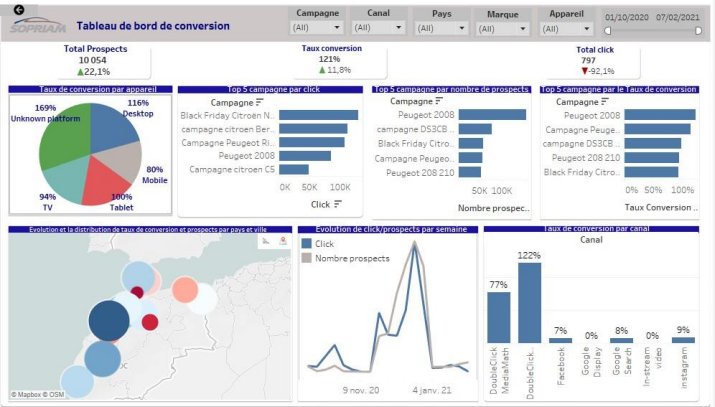Select the teal TV pie slice
Screen dimensions: 715x407
[66, 180]
